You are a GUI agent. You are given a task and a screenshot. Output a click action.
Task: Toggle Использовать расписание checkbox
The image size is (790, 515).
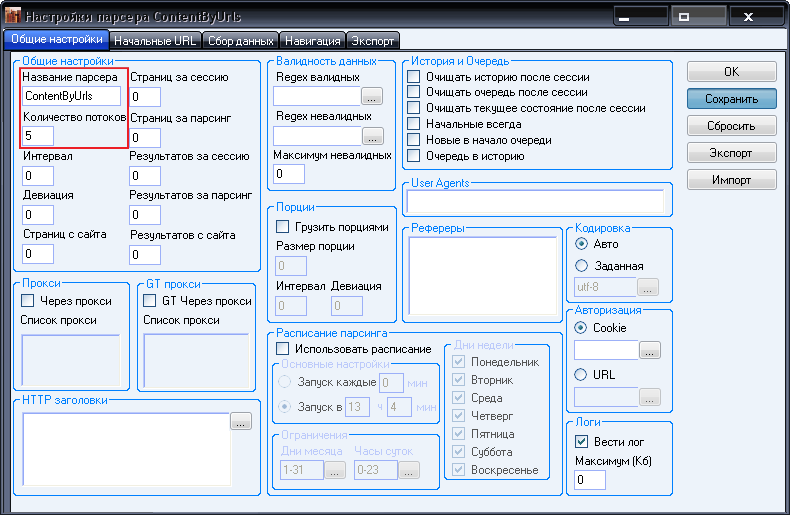pyautogui.click(x=283, y=349)
